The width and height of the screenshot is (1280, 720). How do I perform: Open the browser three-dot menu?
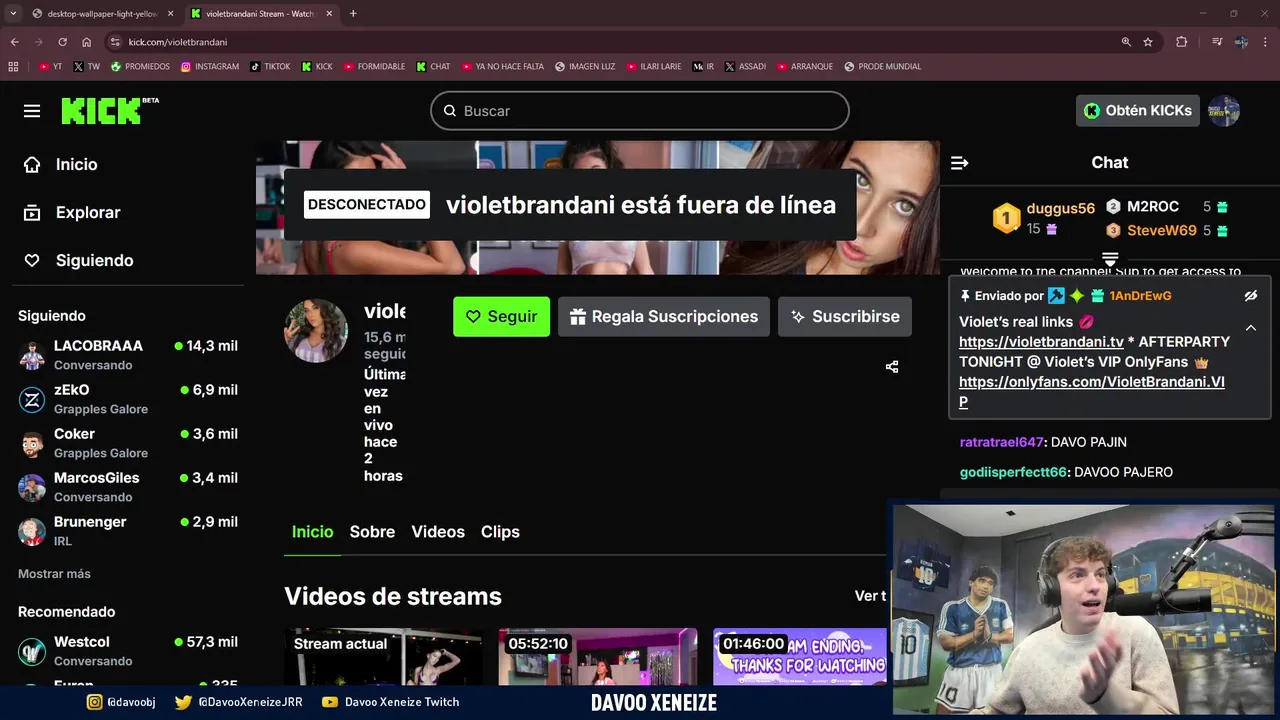1265,42
